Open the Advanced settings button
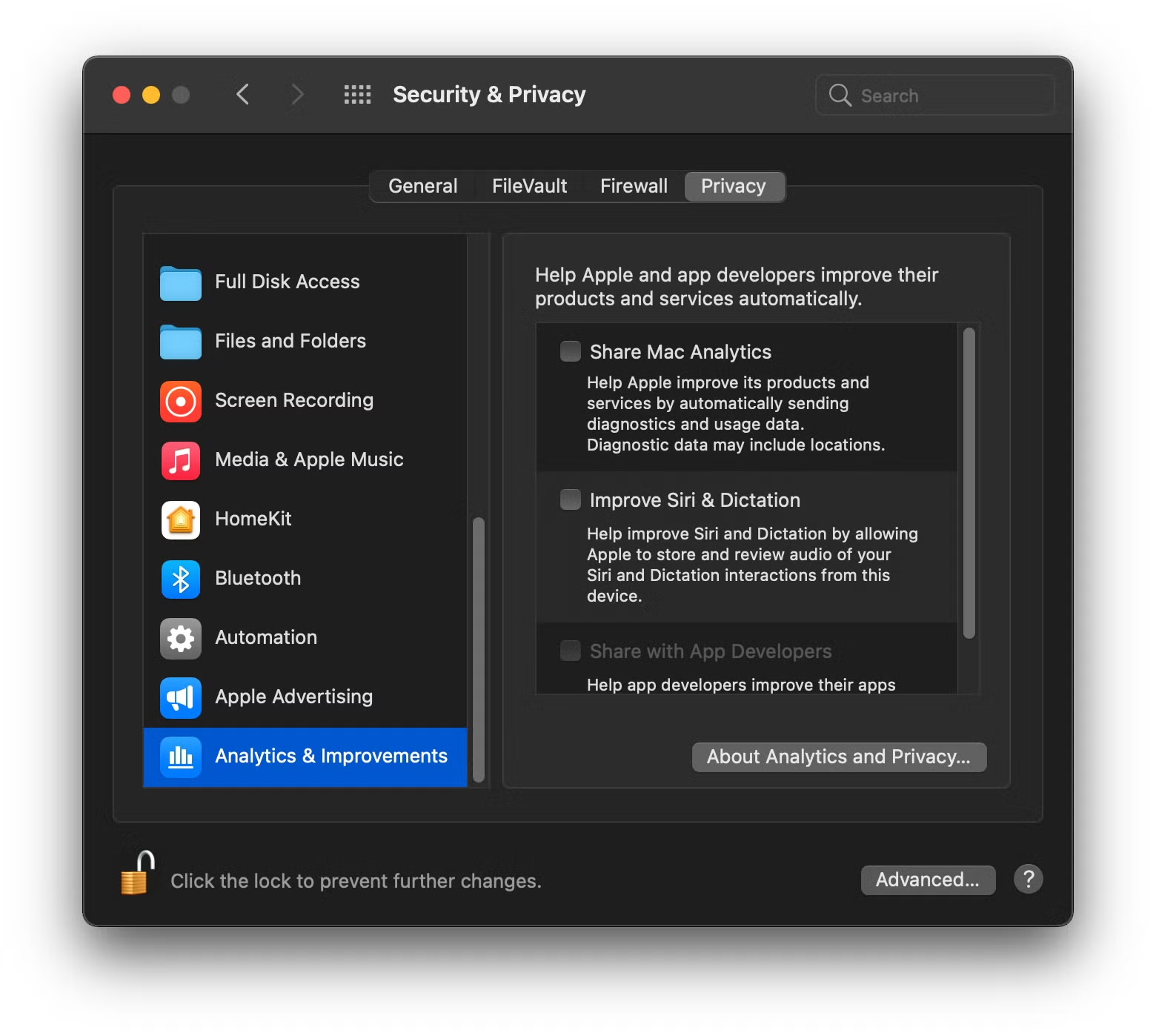 (x=928, y=880)
